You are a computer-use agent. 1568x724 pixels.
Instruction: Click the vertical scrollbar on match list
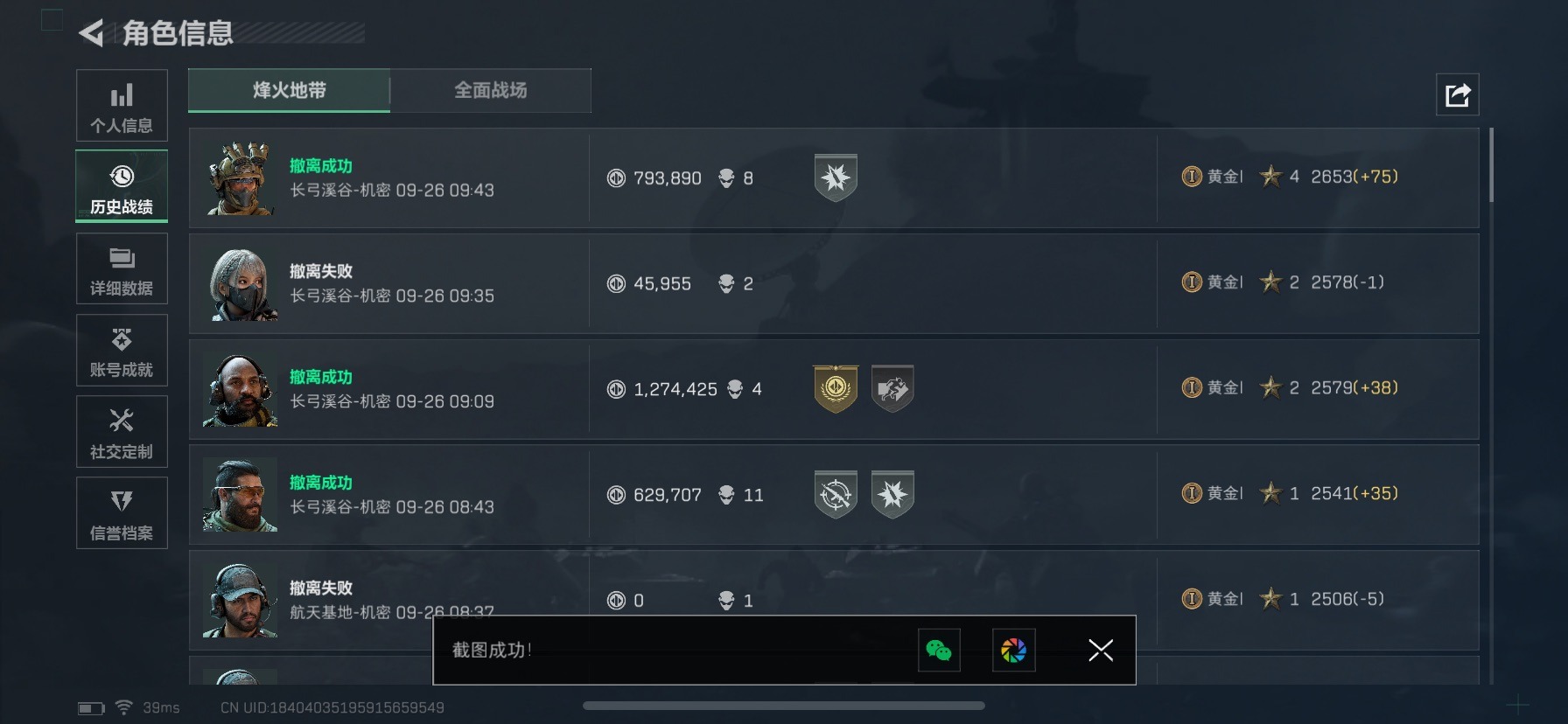[x=1491, y=166]
